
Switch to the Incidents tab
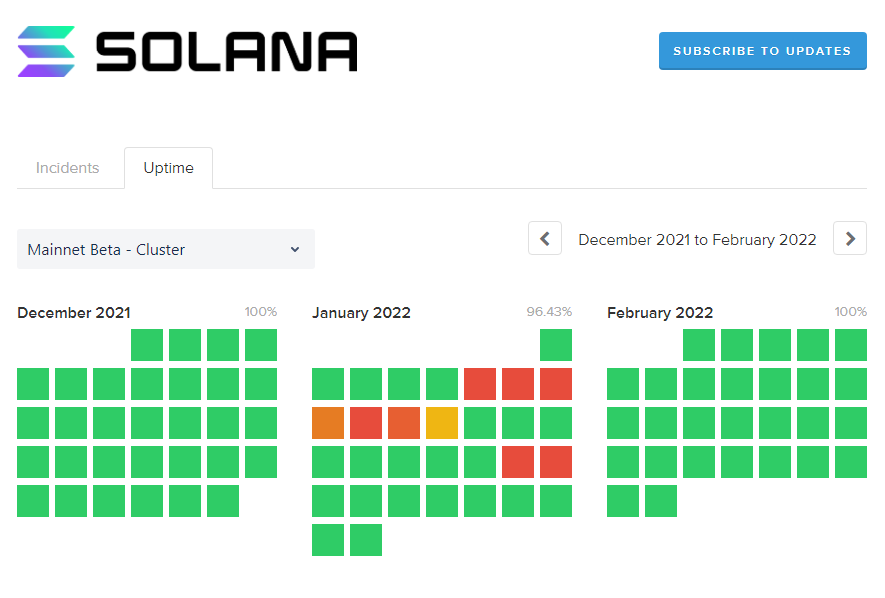point(67,168)
